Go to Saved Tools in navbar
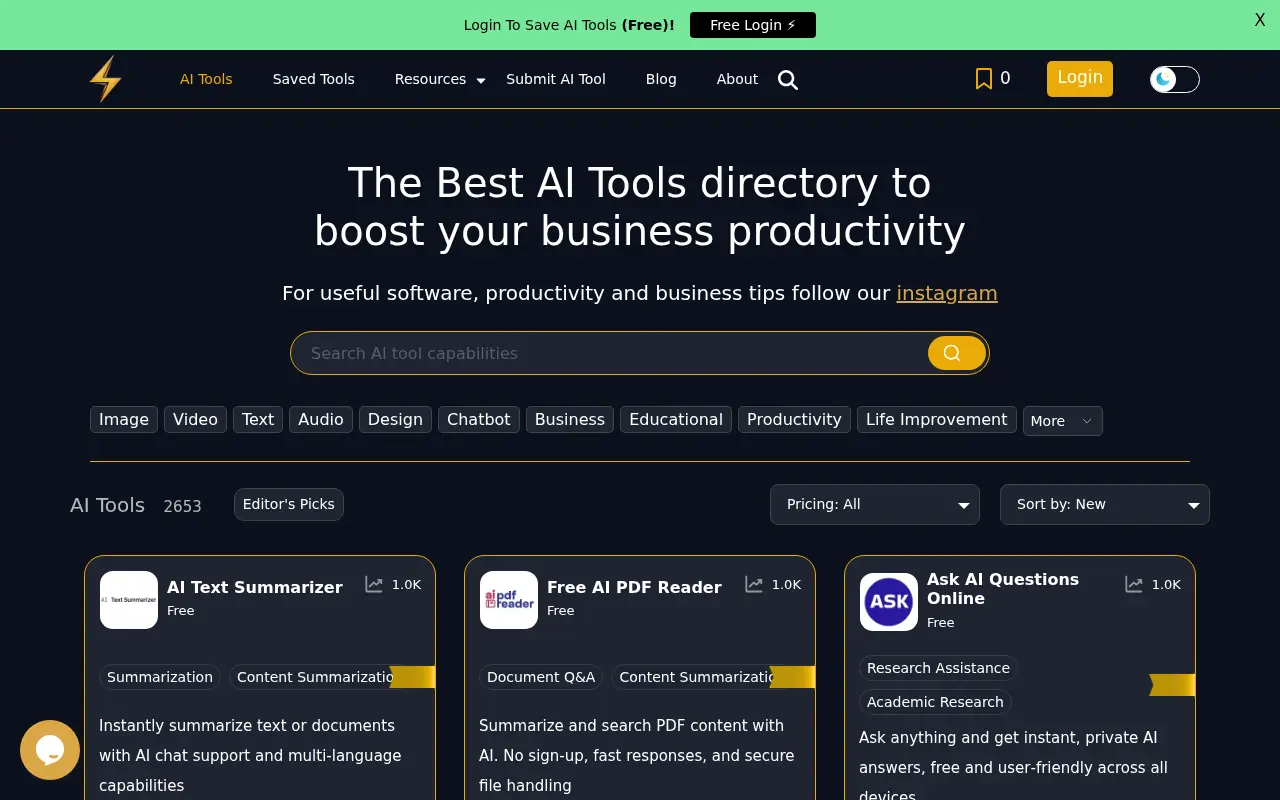Screen dimensions: 1280x800 point(313,79)
